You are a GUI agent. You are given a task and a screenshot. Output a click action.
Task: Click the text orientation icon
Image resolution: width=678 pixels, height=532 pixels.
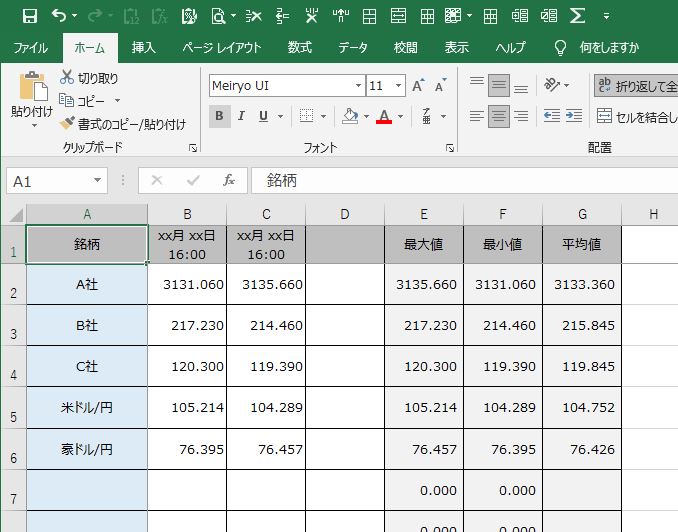click(x=552, y=86)
